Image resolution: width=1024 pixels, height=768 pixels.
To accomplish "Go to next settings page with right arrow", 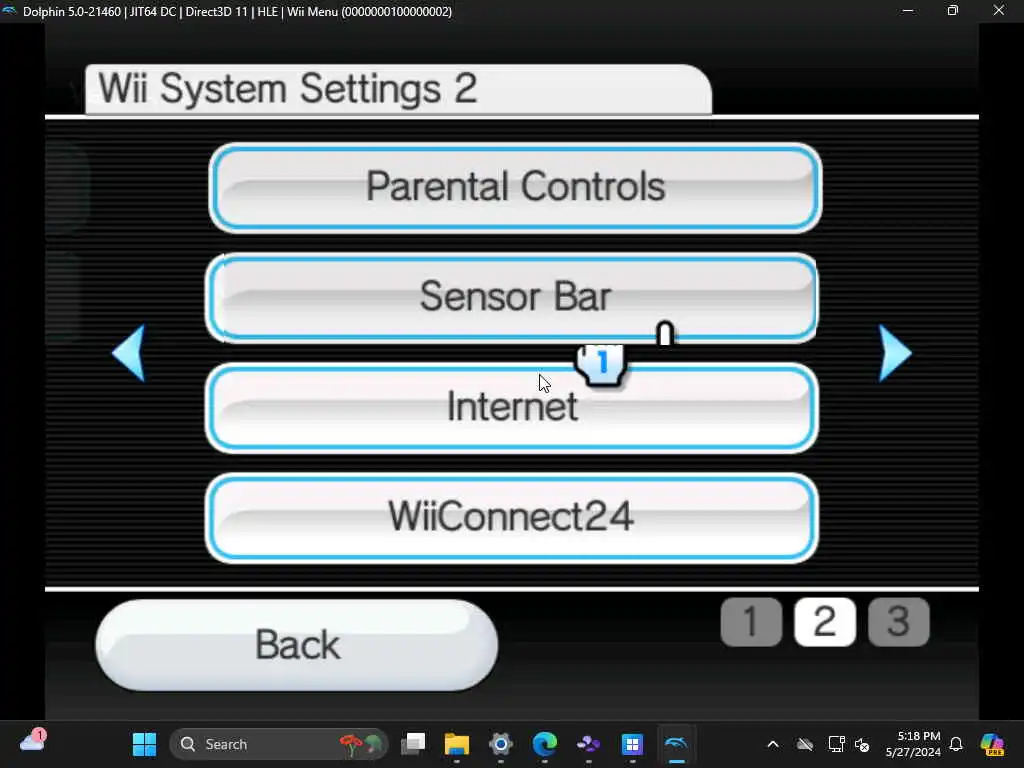I will coord(895,353).
